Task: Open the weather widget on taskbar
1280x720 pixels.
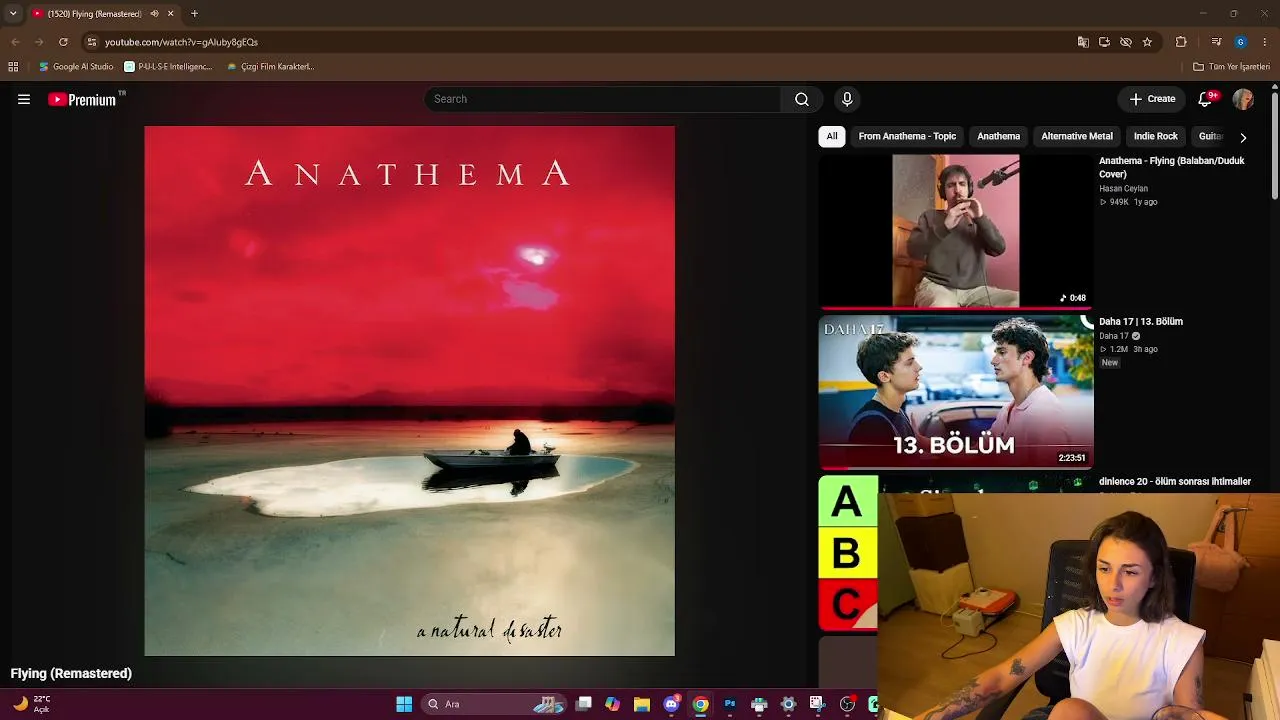Action: (x=31, y=704)
